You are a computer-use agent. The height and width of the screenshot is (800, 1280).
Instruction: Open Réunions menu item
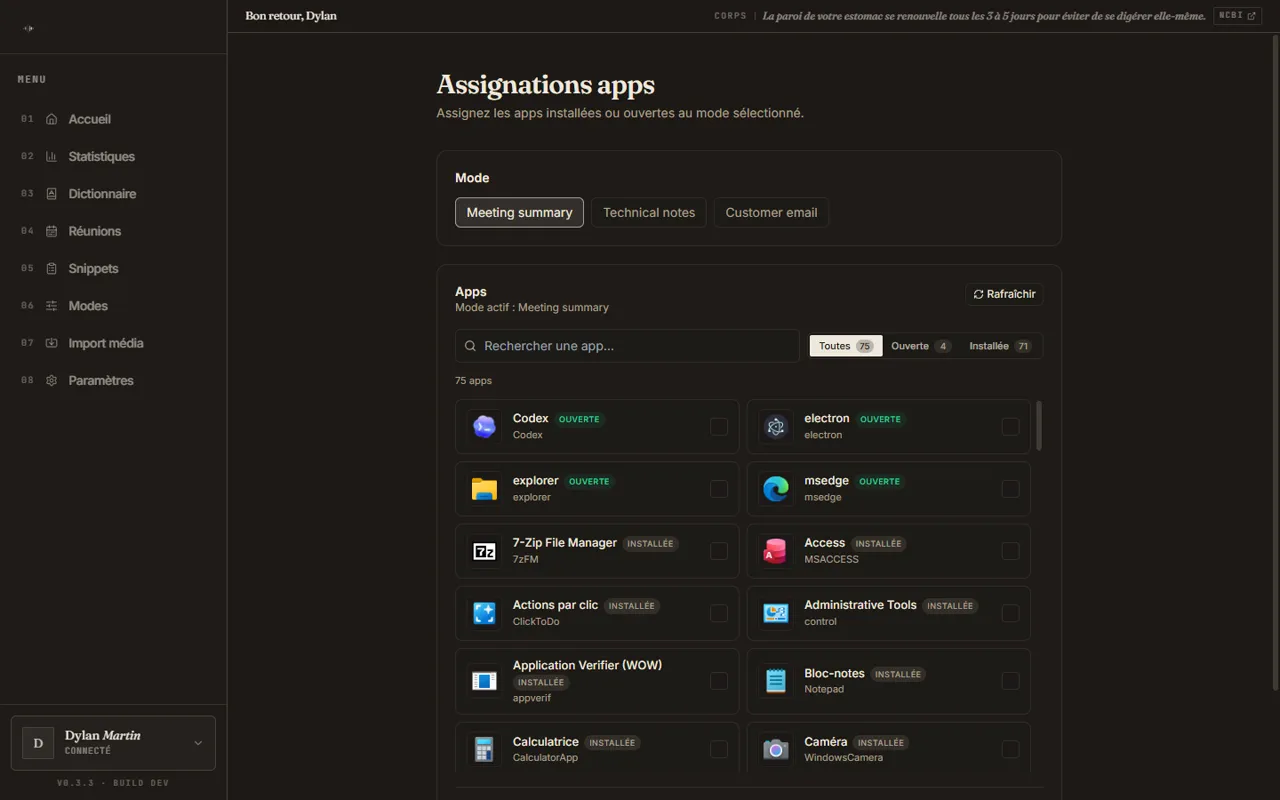point(113,231)
